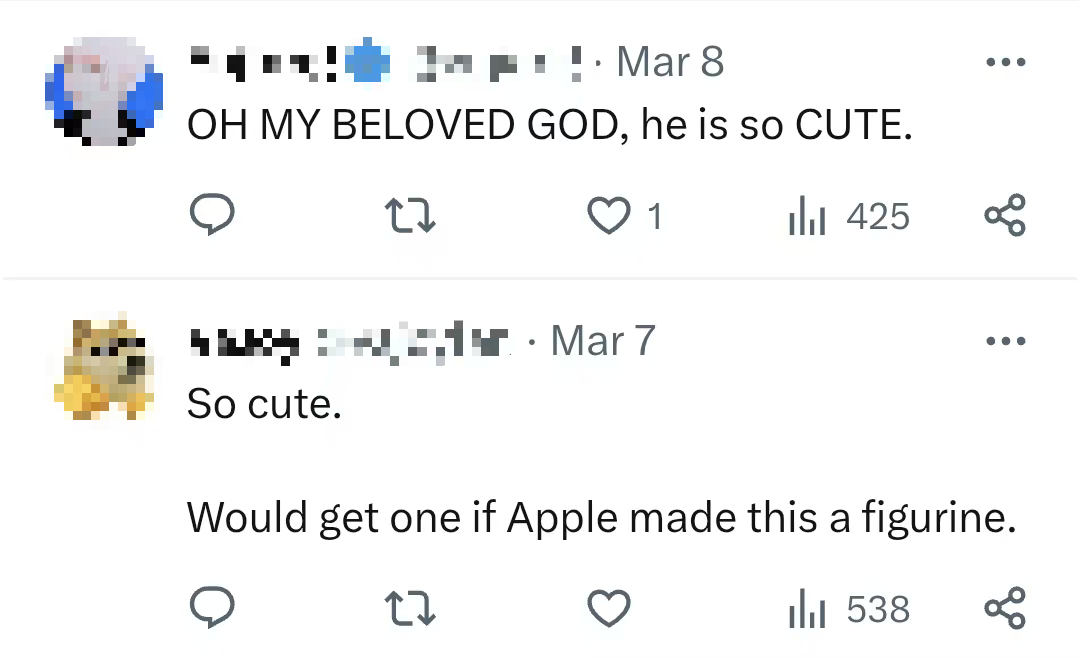Reply to the "OH MY BELOVED GOD" tweet

click(211, 215)
